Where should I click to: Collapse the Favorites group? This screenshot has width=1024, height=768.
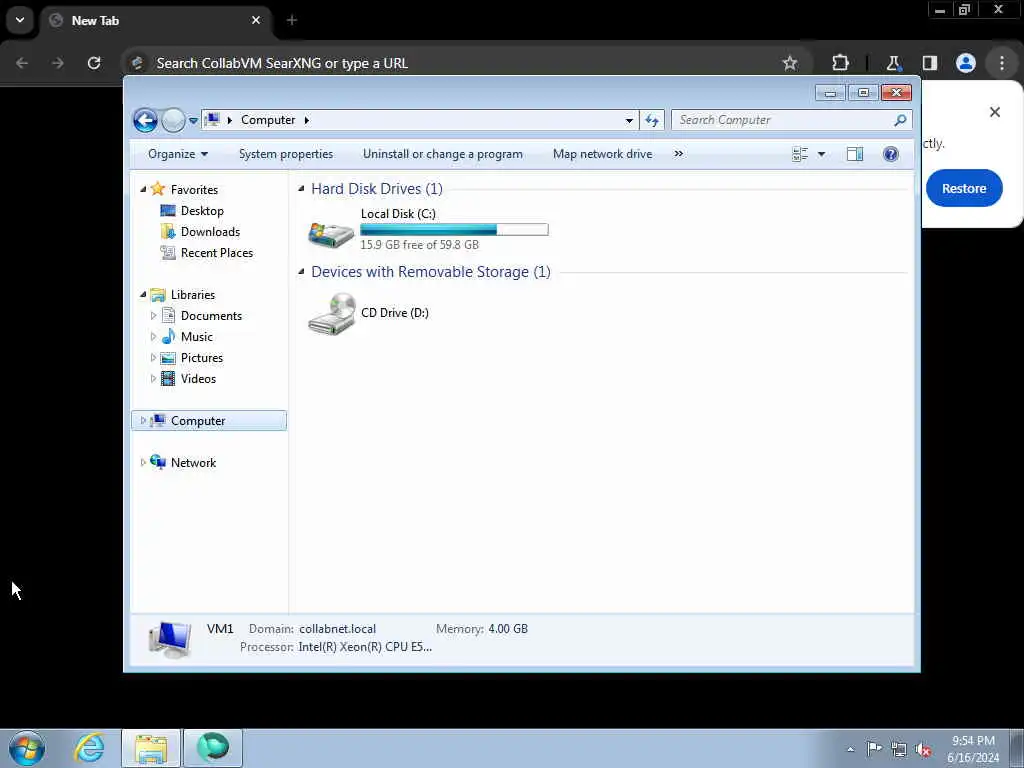144,189
